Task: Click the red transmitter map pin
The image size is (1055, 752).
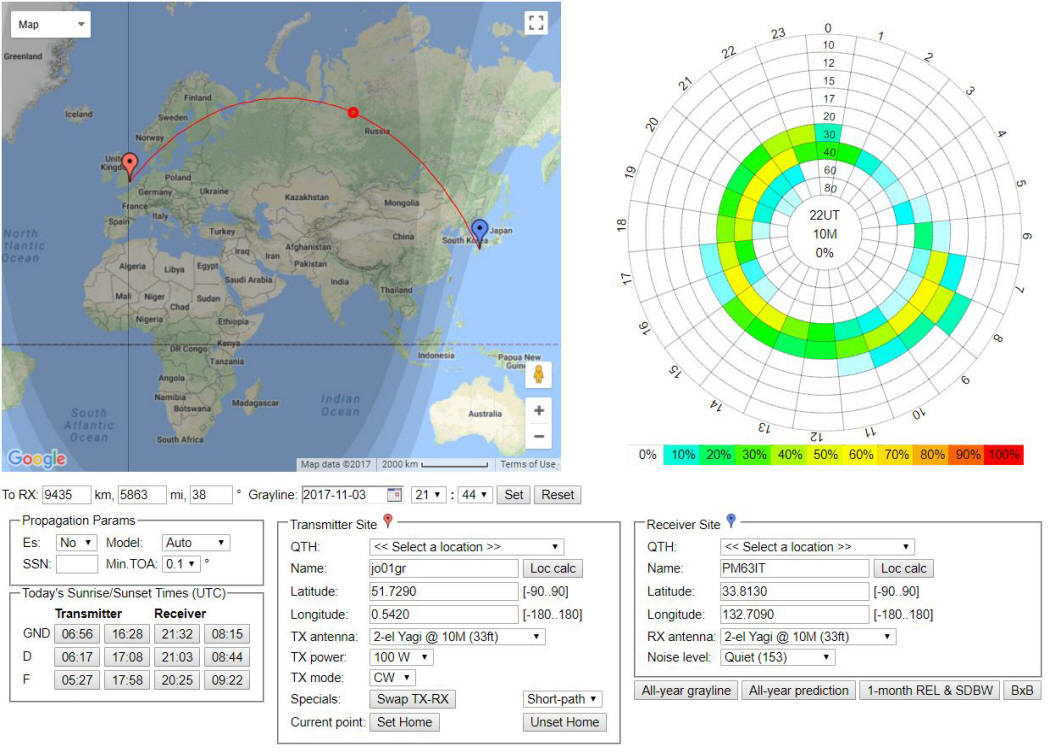Action: click(x=129, y=165)
